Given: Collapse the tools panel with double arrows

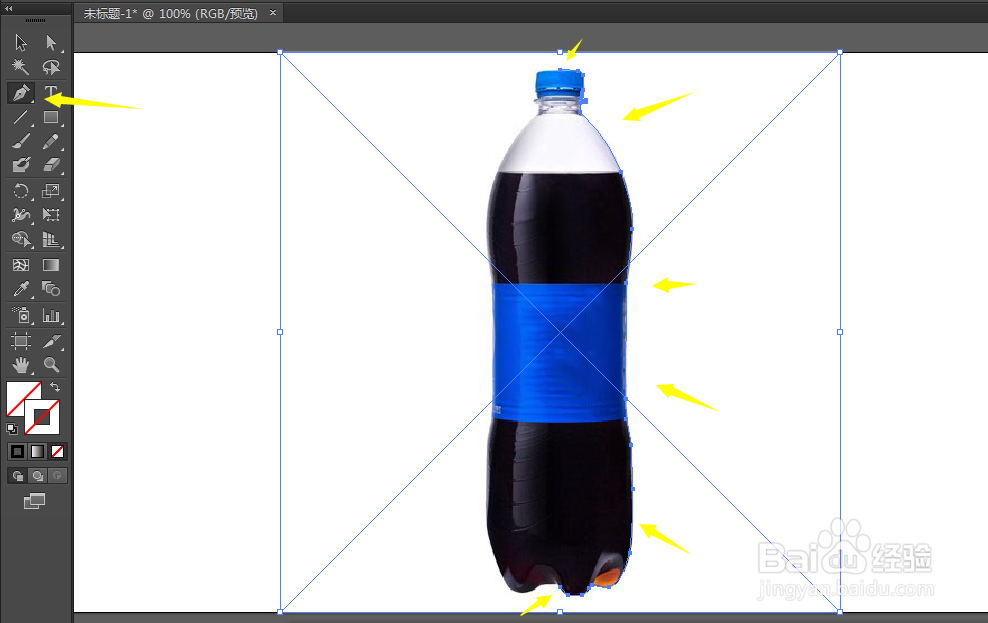Looking at the screenshot, I should click(x=9, y=8).
